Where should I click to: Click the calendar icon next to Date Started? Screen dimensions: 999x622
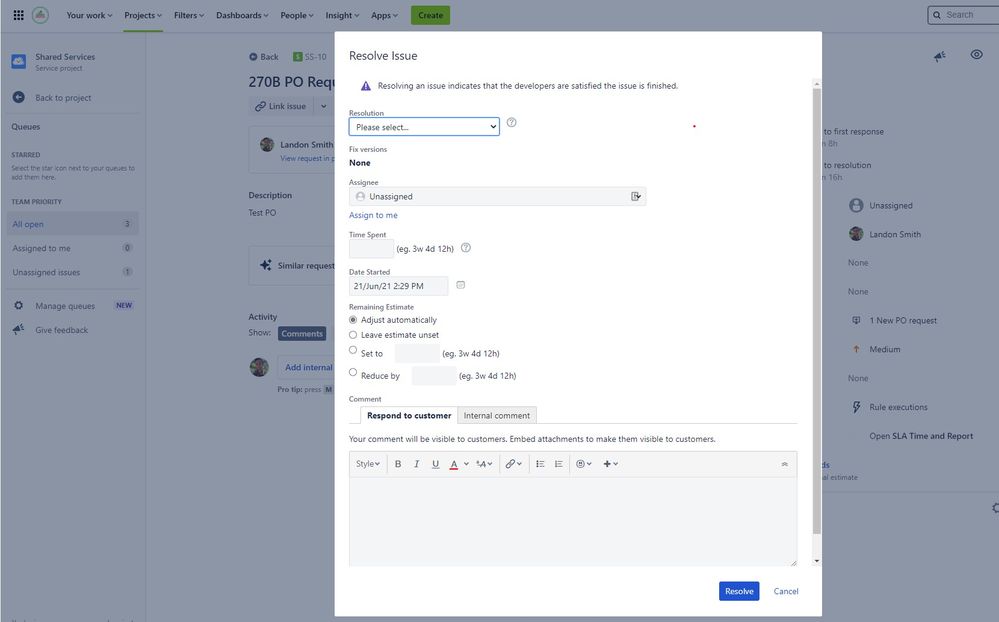pos(458,283)
